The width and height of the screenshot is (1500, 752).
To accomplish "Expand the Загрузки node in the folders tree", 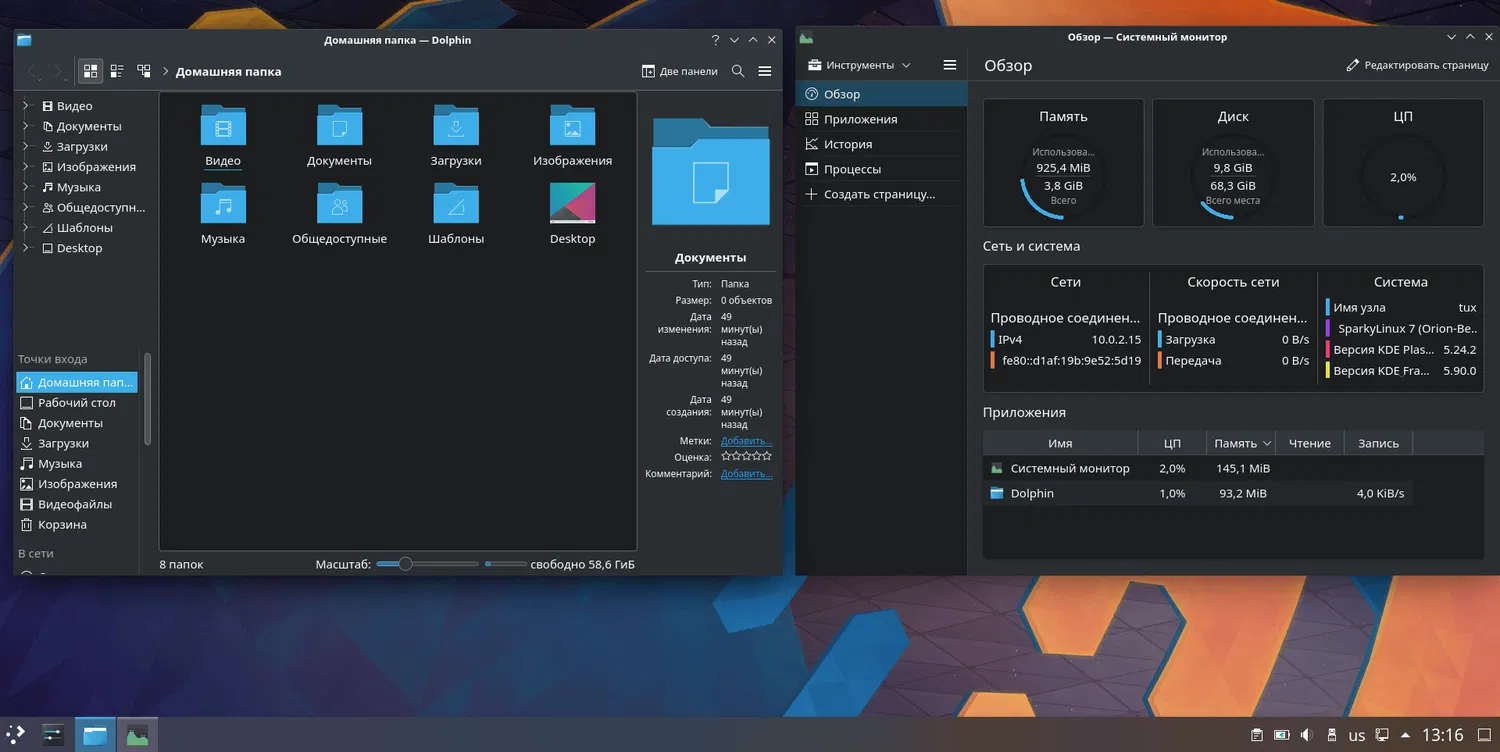I will pos(27,147).
